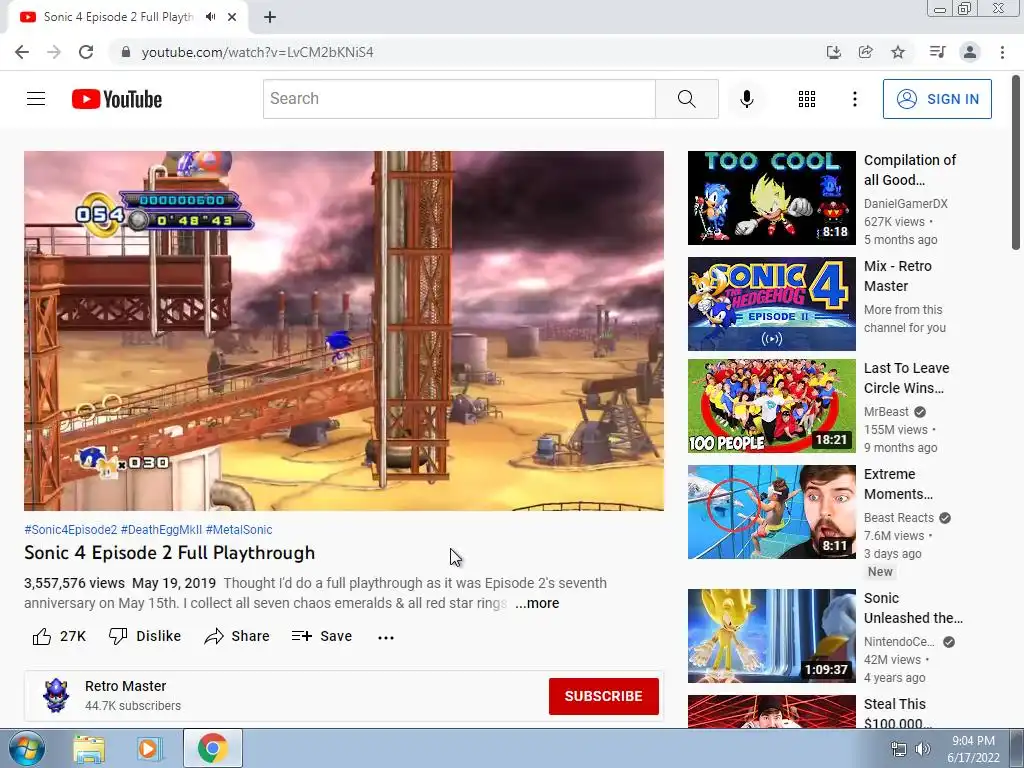This screenshot has height=768, width=1024.
Task: Share this video
Action: [x=236, y=636]
